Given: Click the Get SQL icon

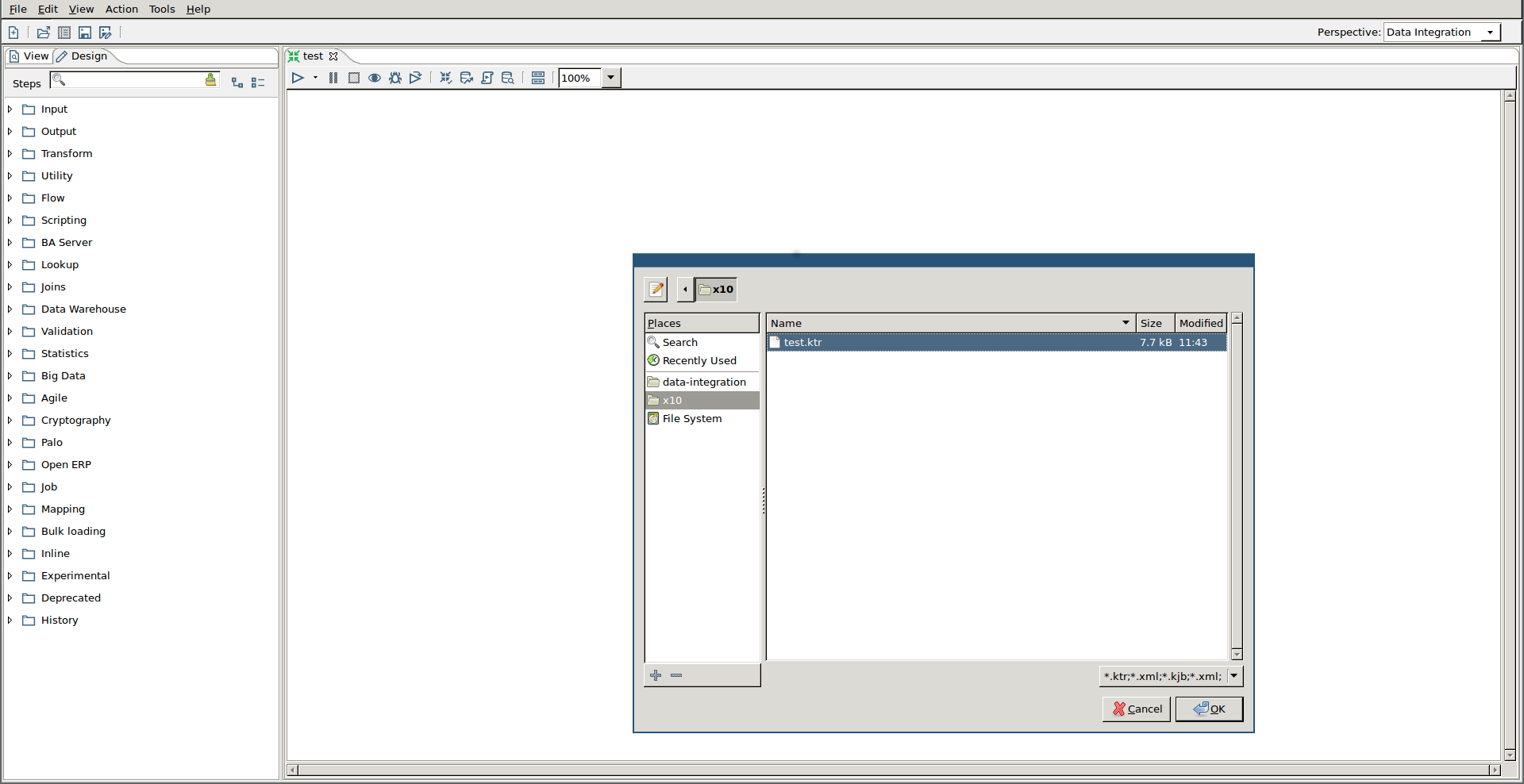Looking at the screenshot, I should point(487,78).
